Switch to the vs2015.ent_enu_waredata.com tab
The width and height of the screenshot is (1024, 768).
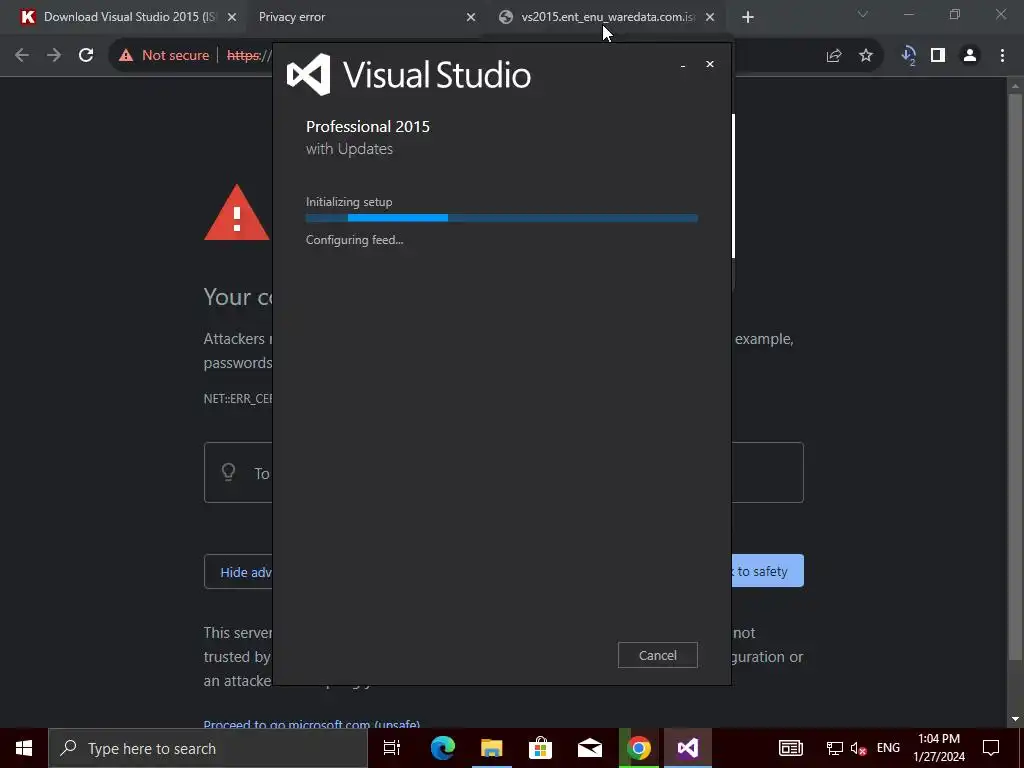pyautogui.click(x=606, y=17)
